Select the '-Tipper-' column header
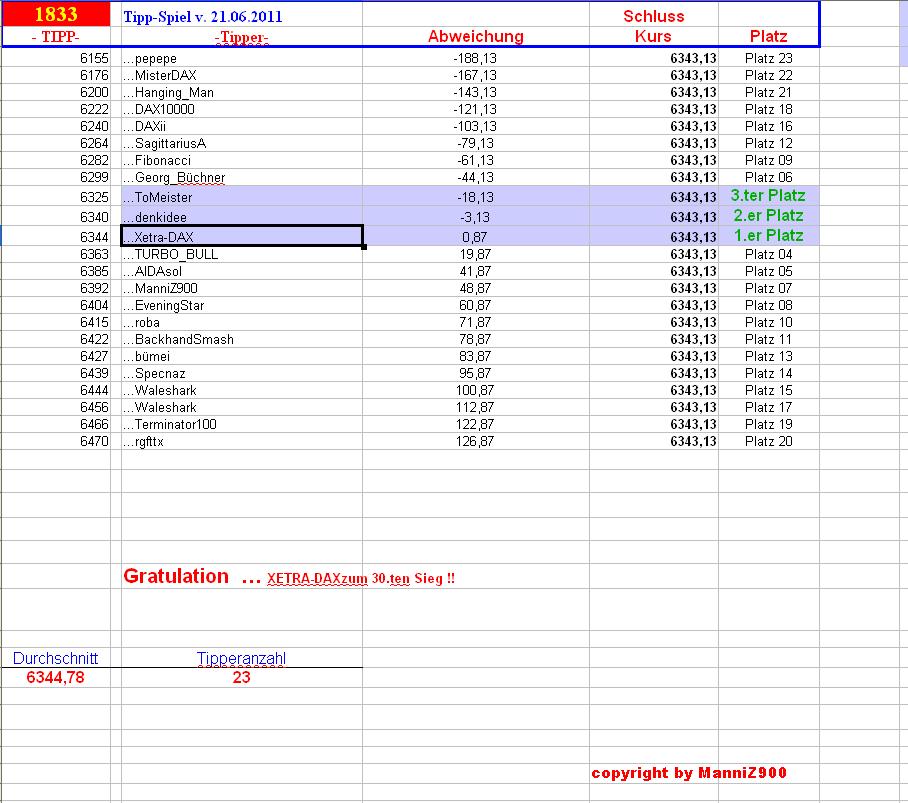The image size is (908, 803). (x=241, y=38)
